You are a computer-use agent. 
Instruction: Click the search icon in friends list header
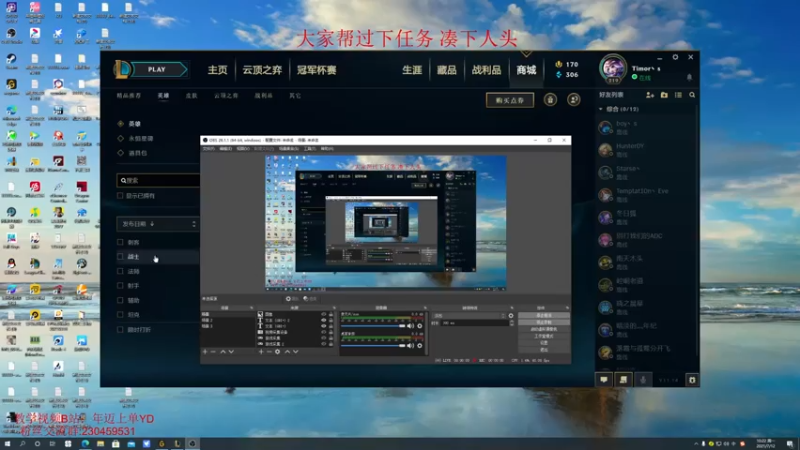pyautogui.click(x=692, y=95)
